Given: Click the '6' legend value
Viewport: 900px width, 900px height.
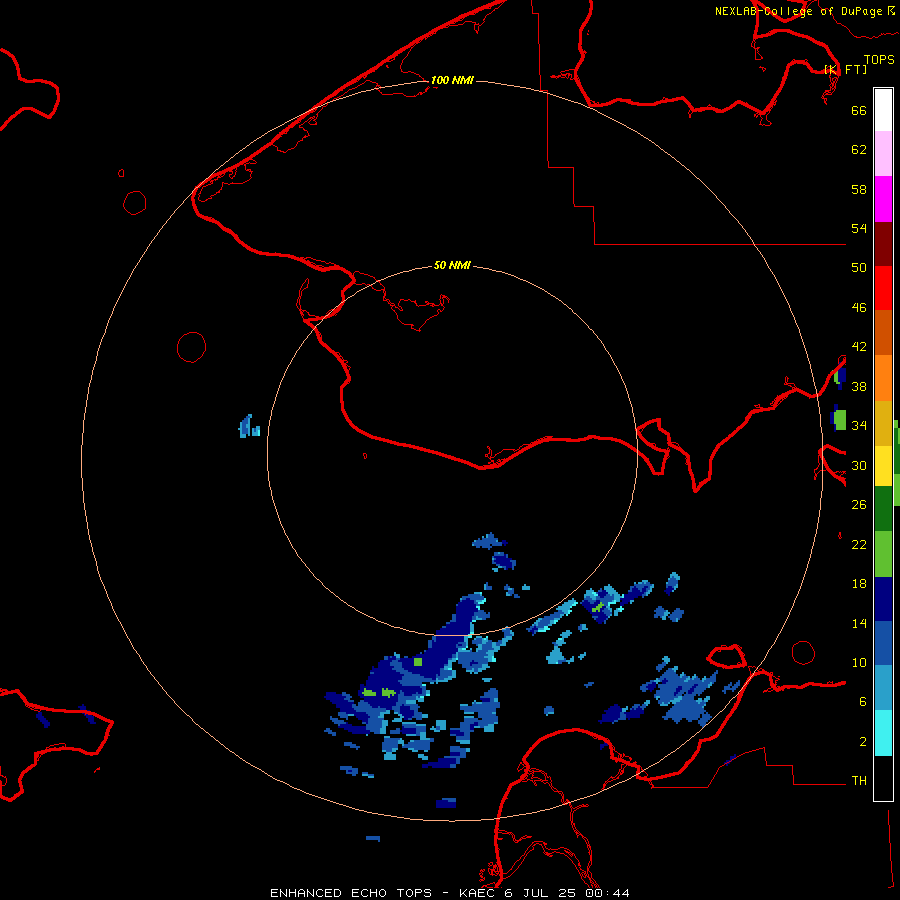Looking at the screenshot, I should (863, 701).
